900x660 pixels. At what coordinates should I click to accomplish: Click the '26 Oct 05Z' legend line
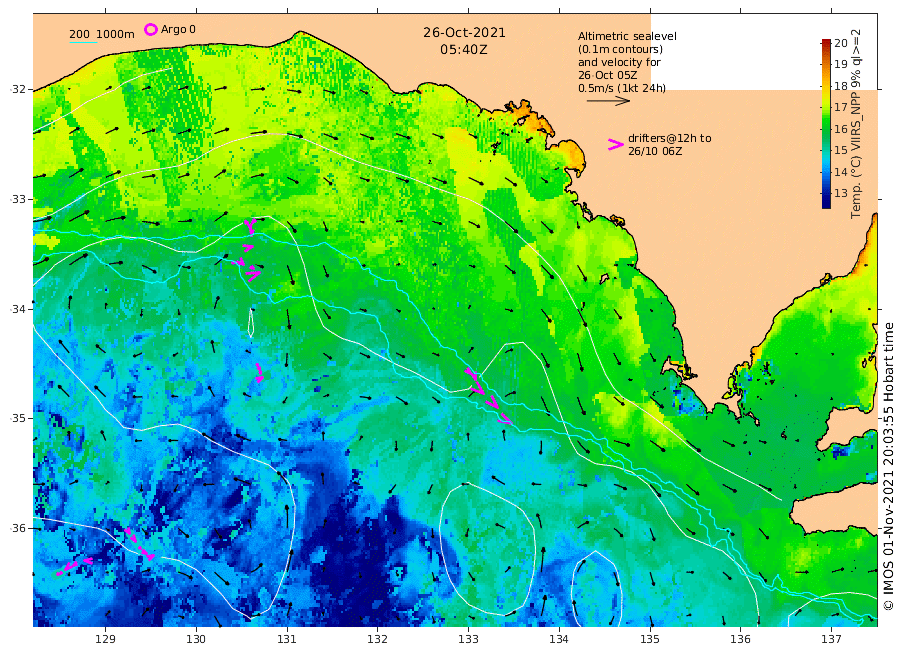608,75
